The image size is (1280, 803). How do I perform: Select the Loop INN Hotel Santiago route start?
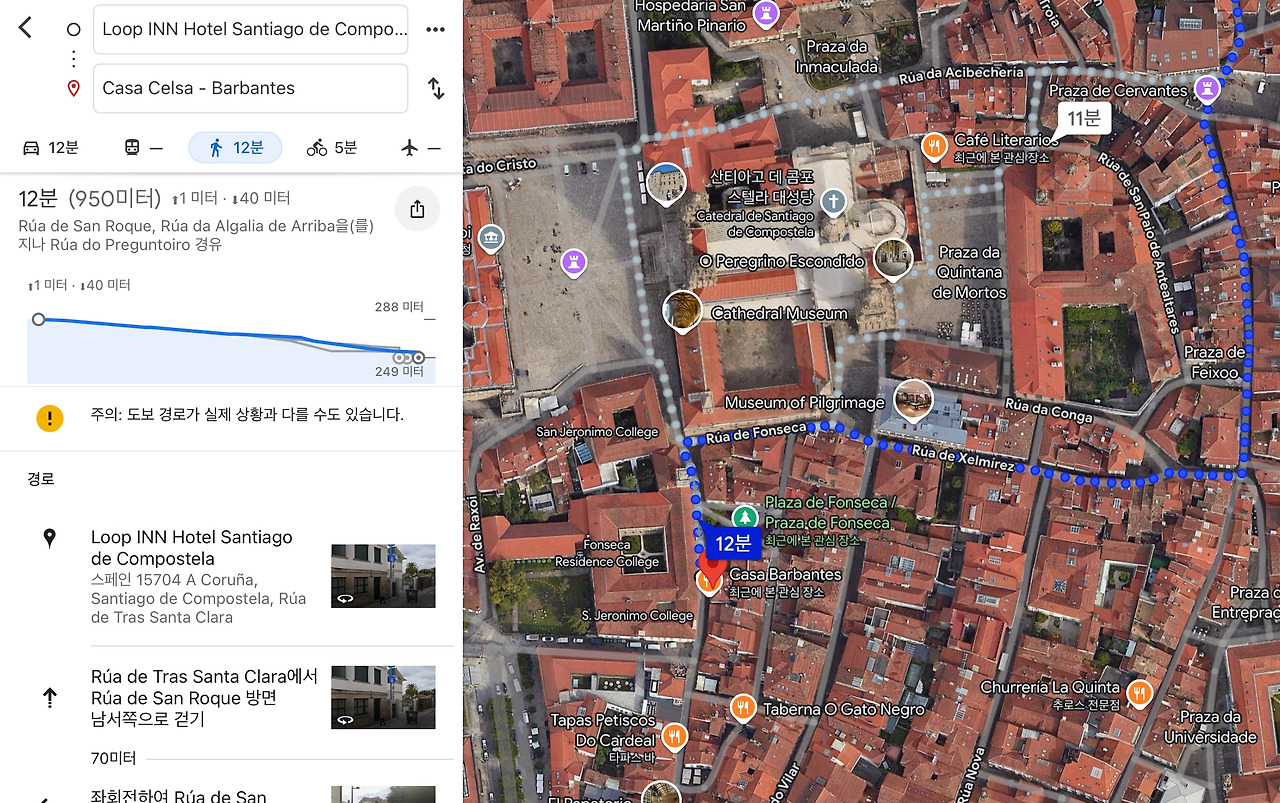tap(192, 548)
